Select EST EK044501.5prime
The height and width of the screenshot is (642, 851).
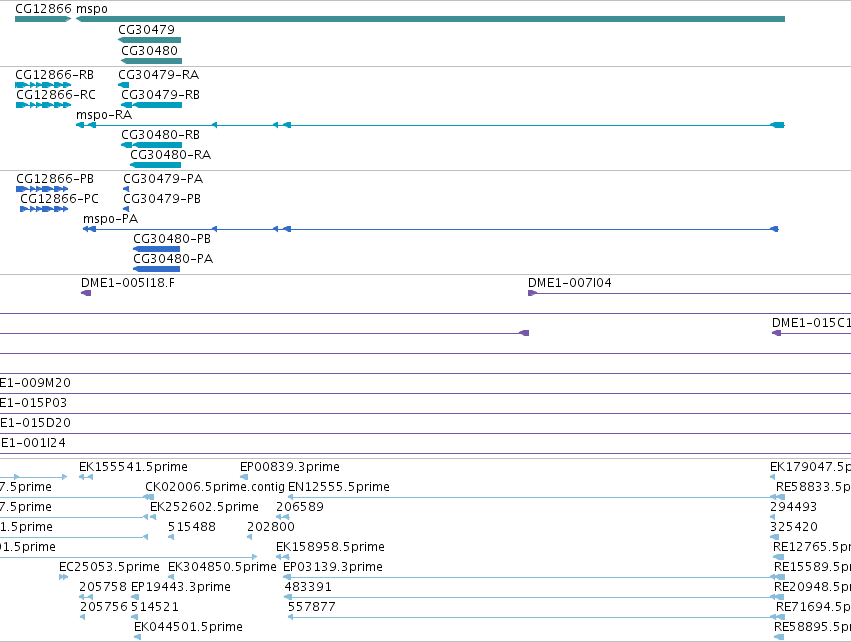[137, 637]
